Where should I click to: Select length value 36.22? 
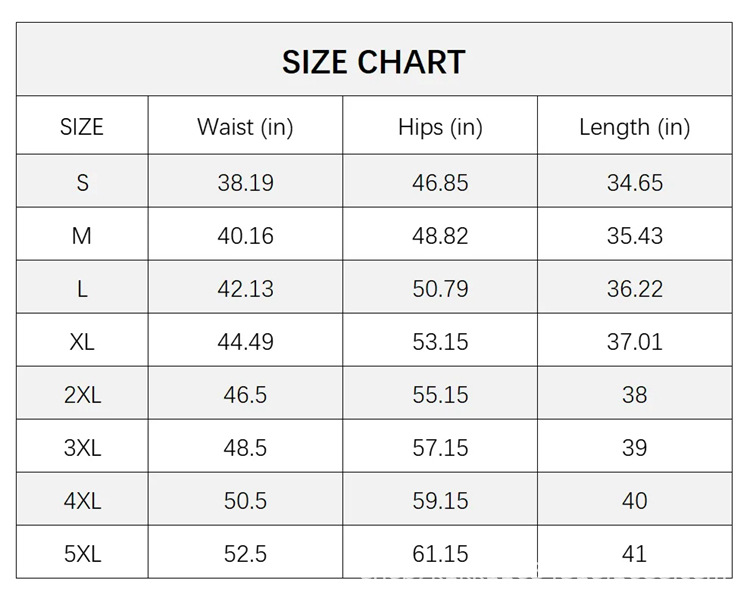point(635,289)
